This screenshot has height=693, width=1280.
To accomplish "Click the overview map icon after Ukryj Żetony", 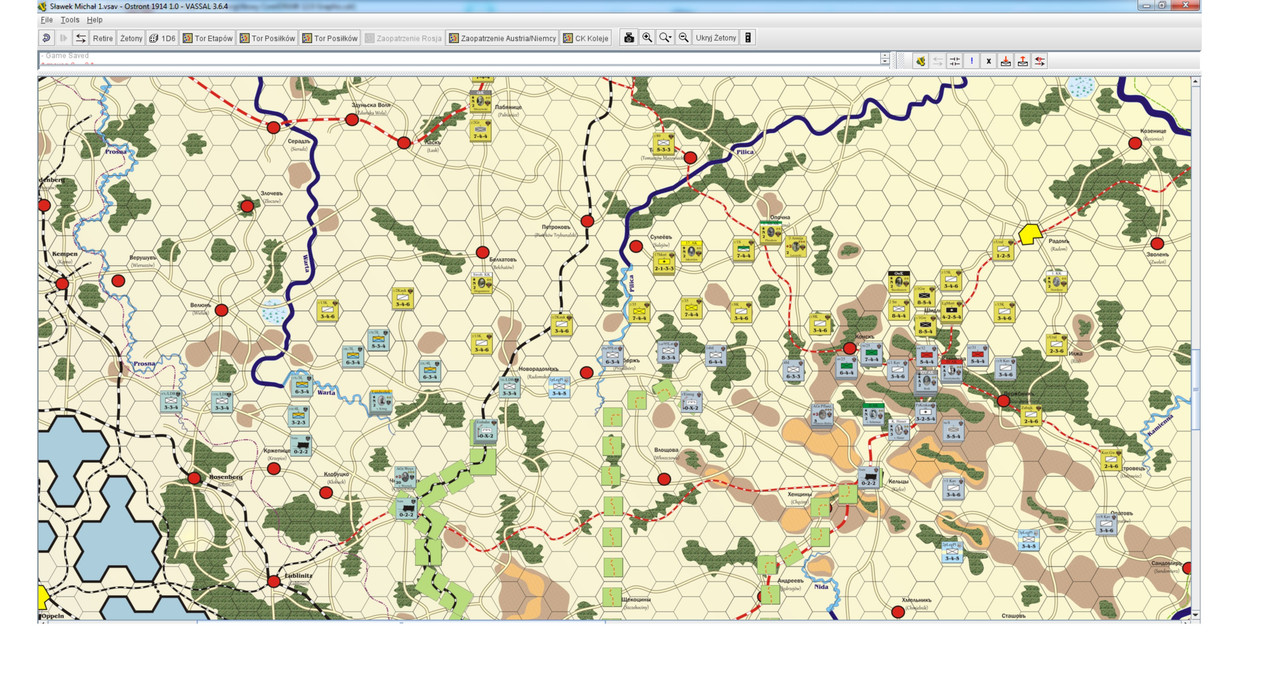I will coord(748,37).
